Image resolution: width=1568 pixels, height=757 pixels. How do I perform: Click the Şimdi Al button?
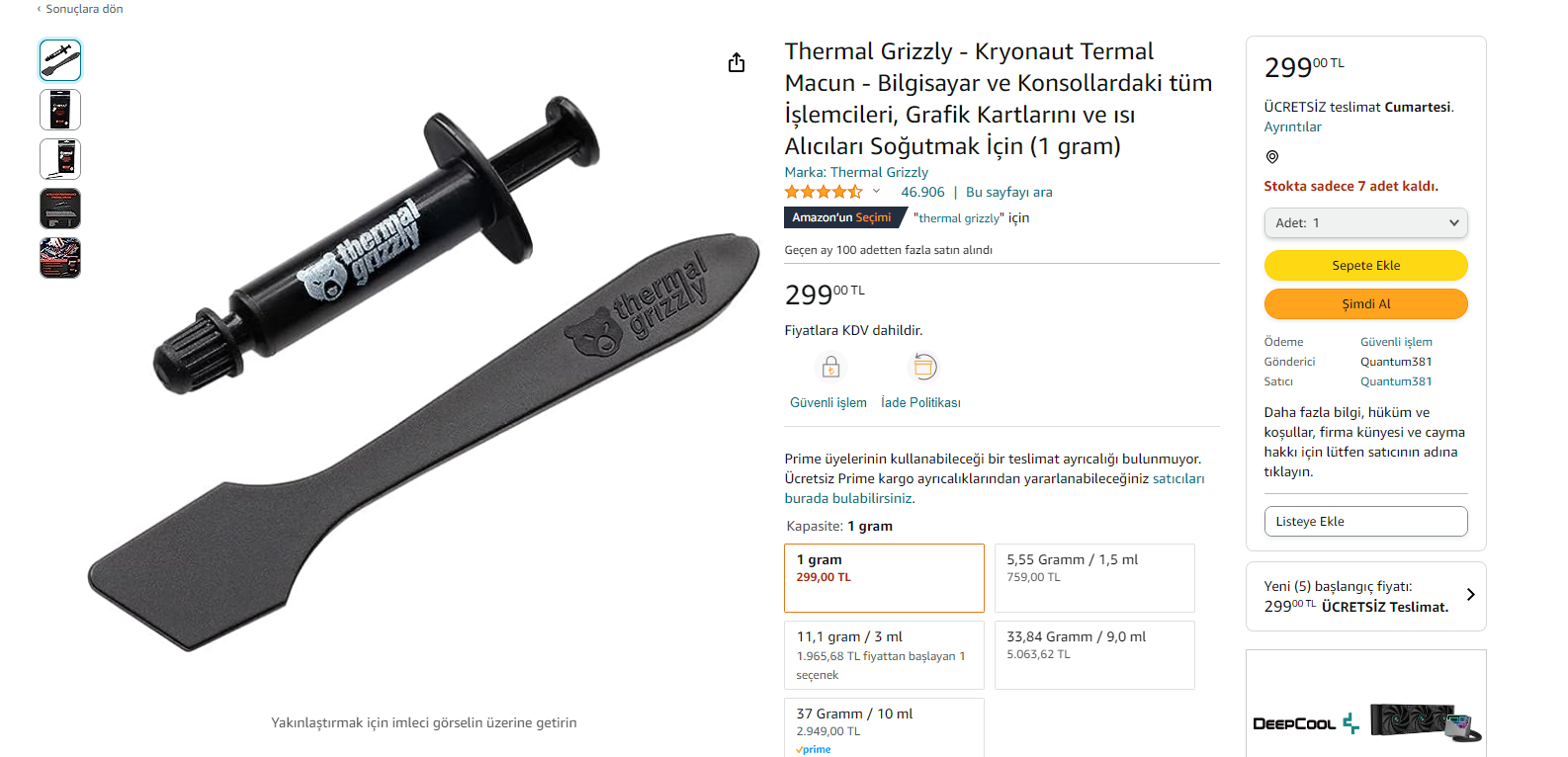tap(1365, 303)
